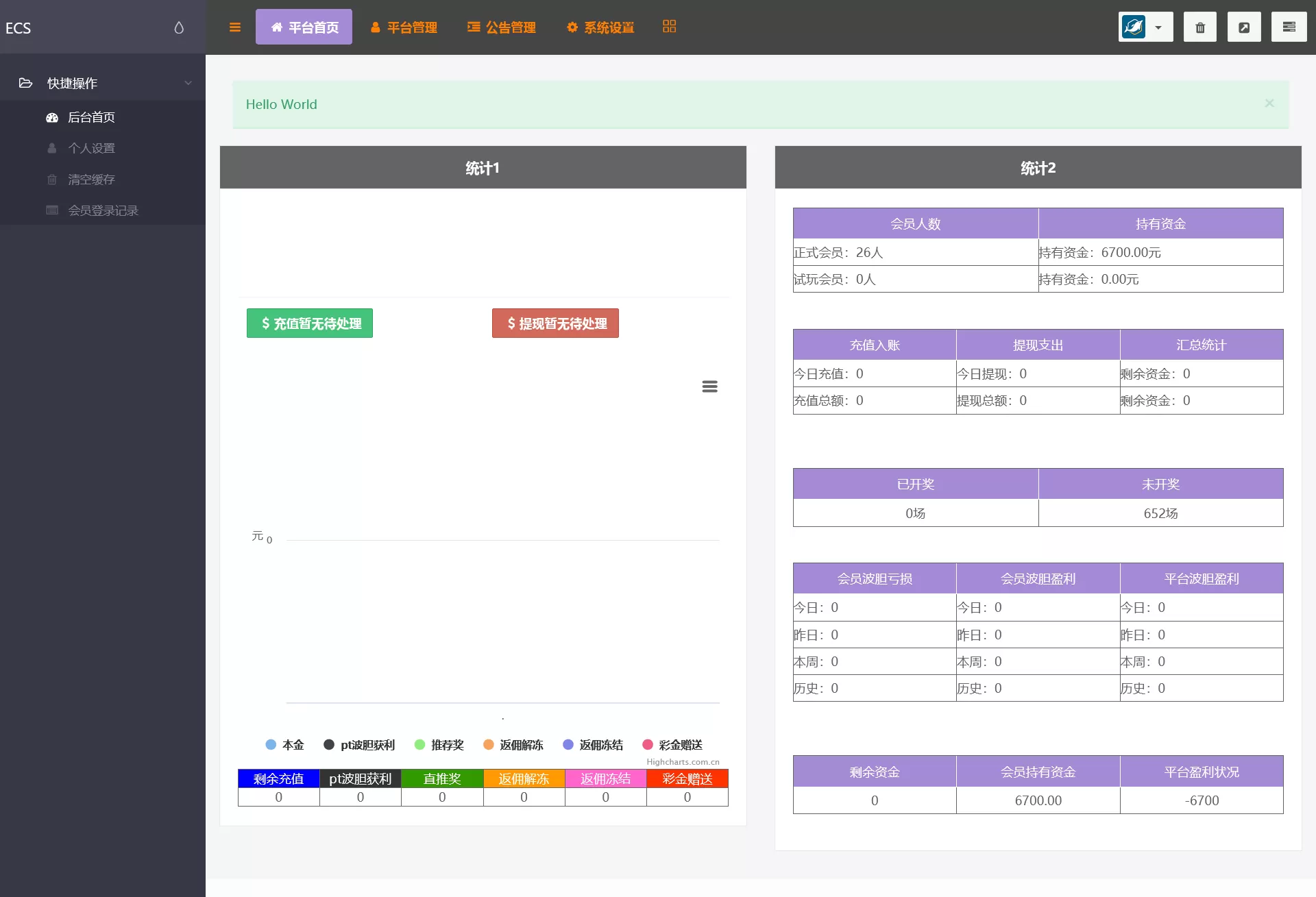Click the server list icon at top right
This screenshot has height=897, width=1316.
1289,27
